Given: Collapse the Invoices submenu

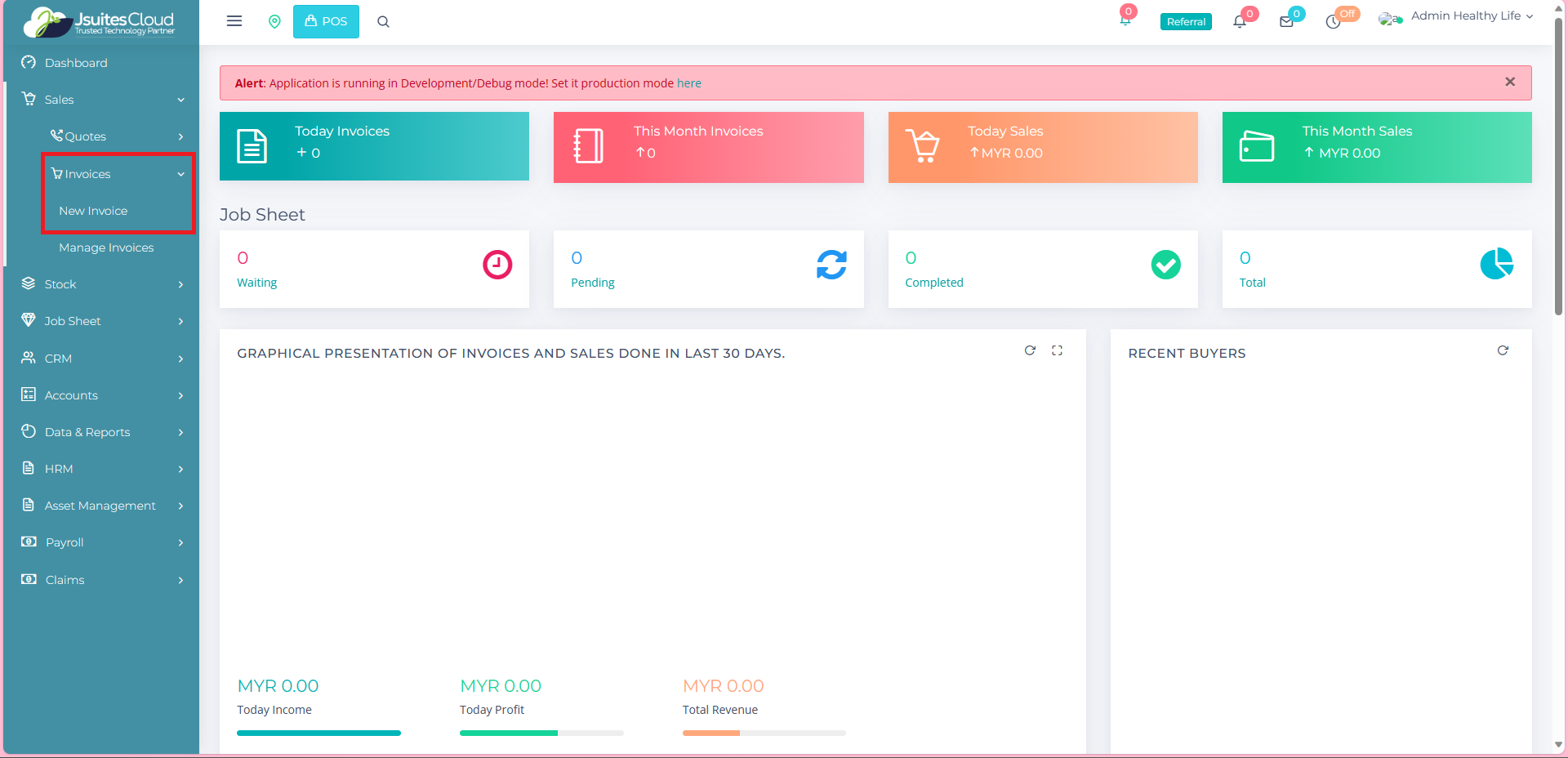Looking at the screenshot, I should 118,174.
